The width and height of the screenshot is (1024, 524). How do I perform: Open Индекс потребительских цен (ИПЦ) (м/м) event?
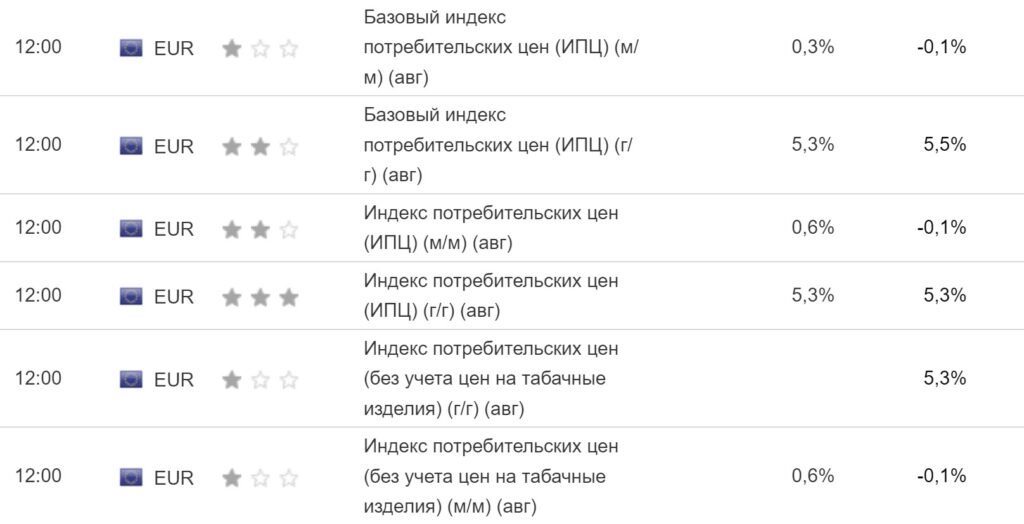coord(490,228)
